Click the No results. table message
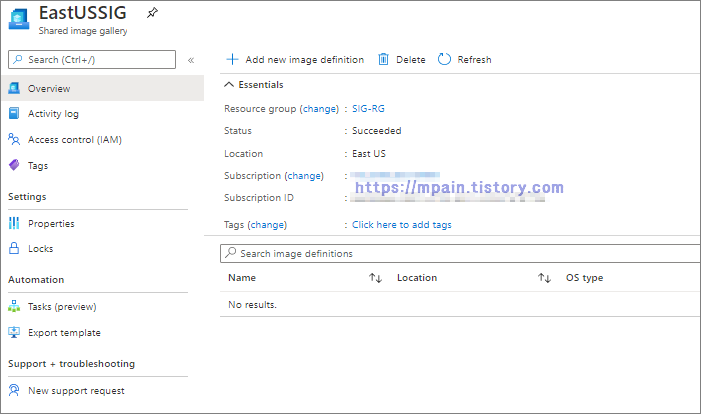This screenshot has width=701, height=414. tap(252, 304)
